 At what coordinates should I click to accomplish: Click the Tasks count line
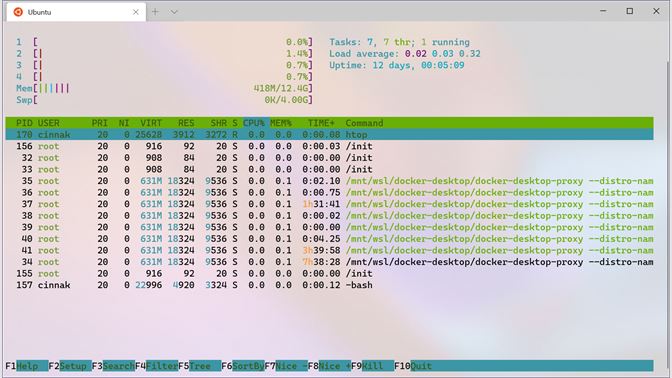pyautogui.click(x=399, y=42)
